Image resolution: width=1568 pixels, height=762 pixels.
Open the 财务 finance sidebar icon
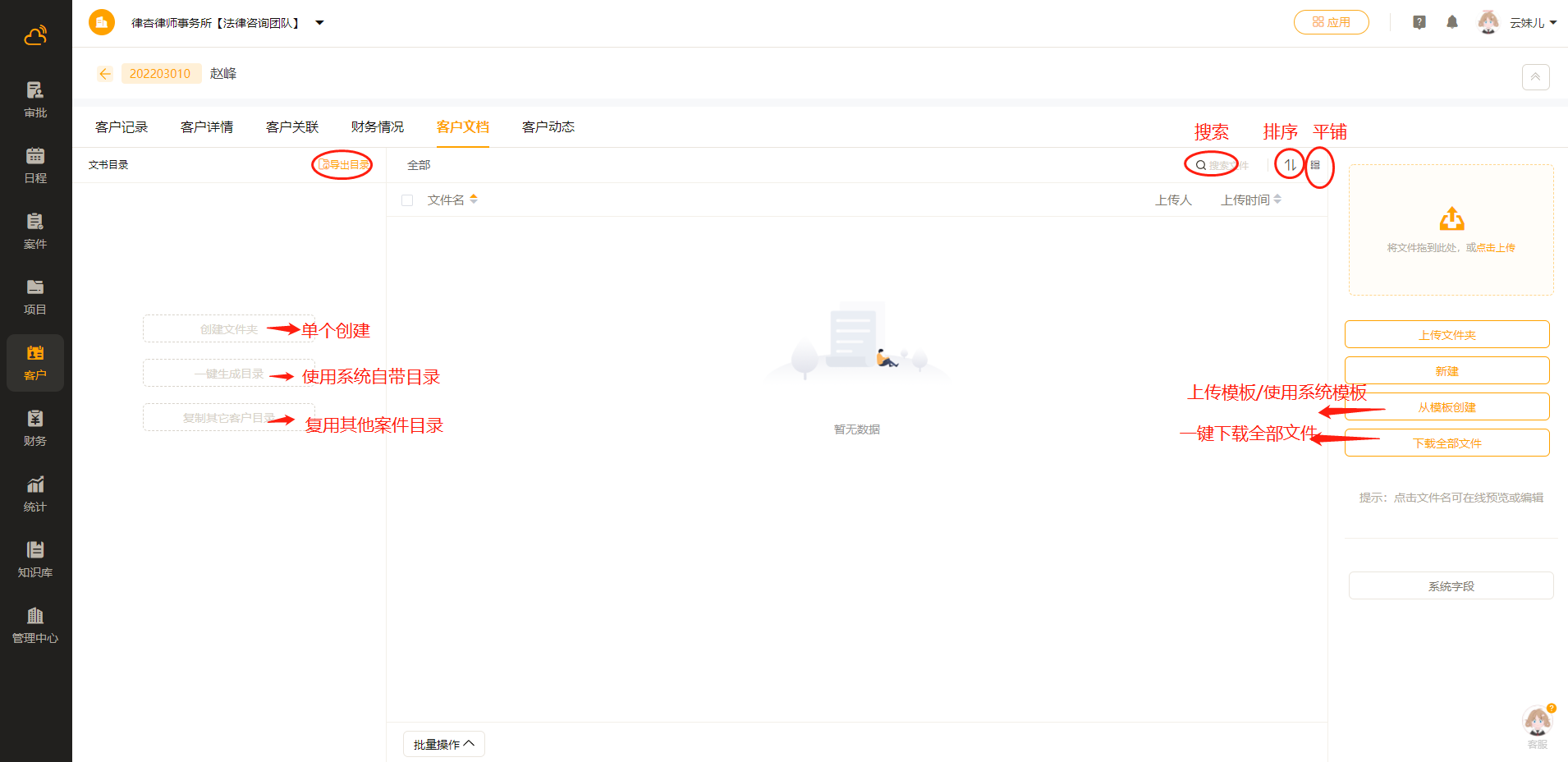click(35, 428)
